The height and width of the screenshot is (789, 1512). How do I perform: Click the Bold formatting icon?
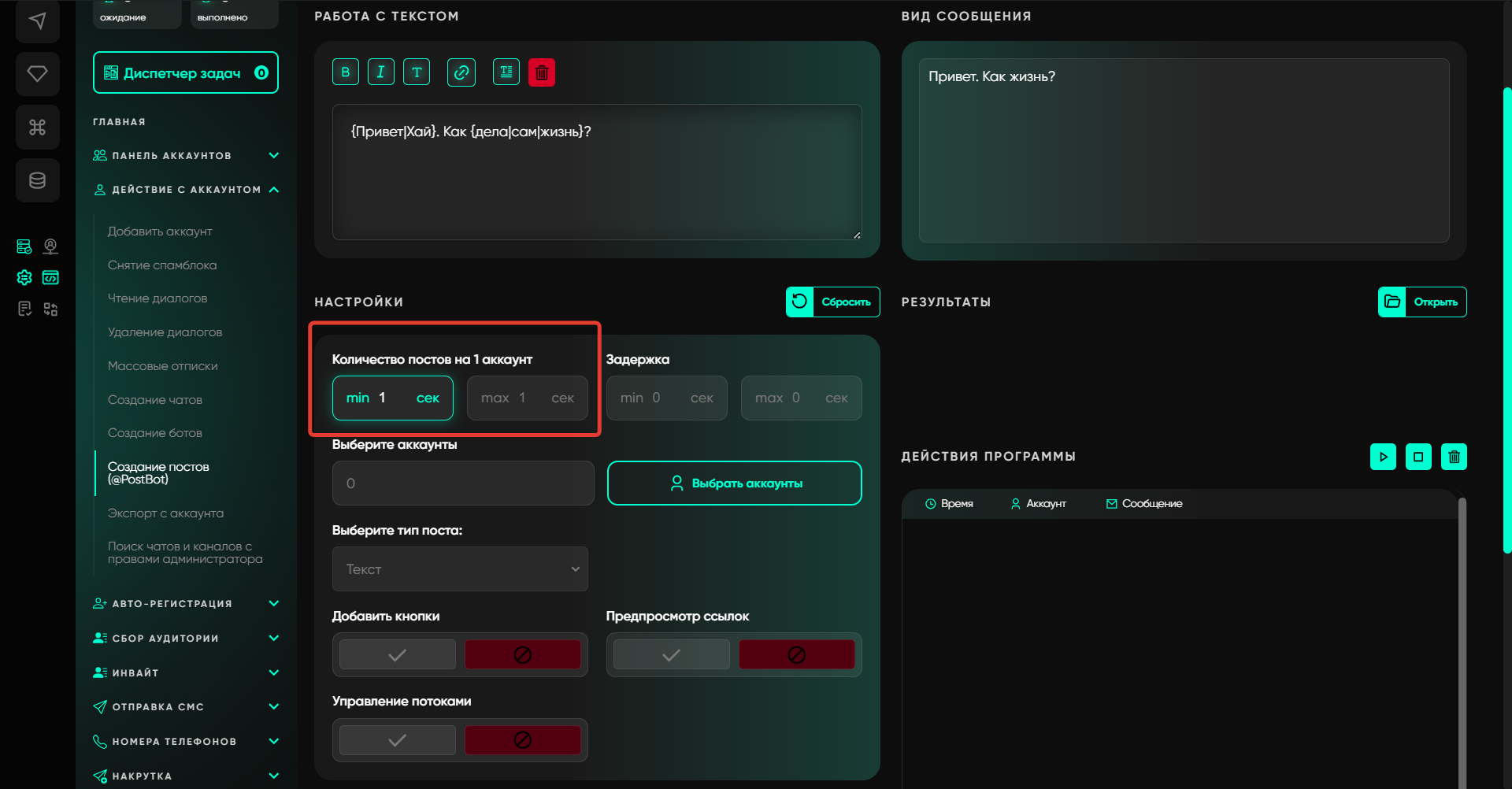(x=345, y=72)
